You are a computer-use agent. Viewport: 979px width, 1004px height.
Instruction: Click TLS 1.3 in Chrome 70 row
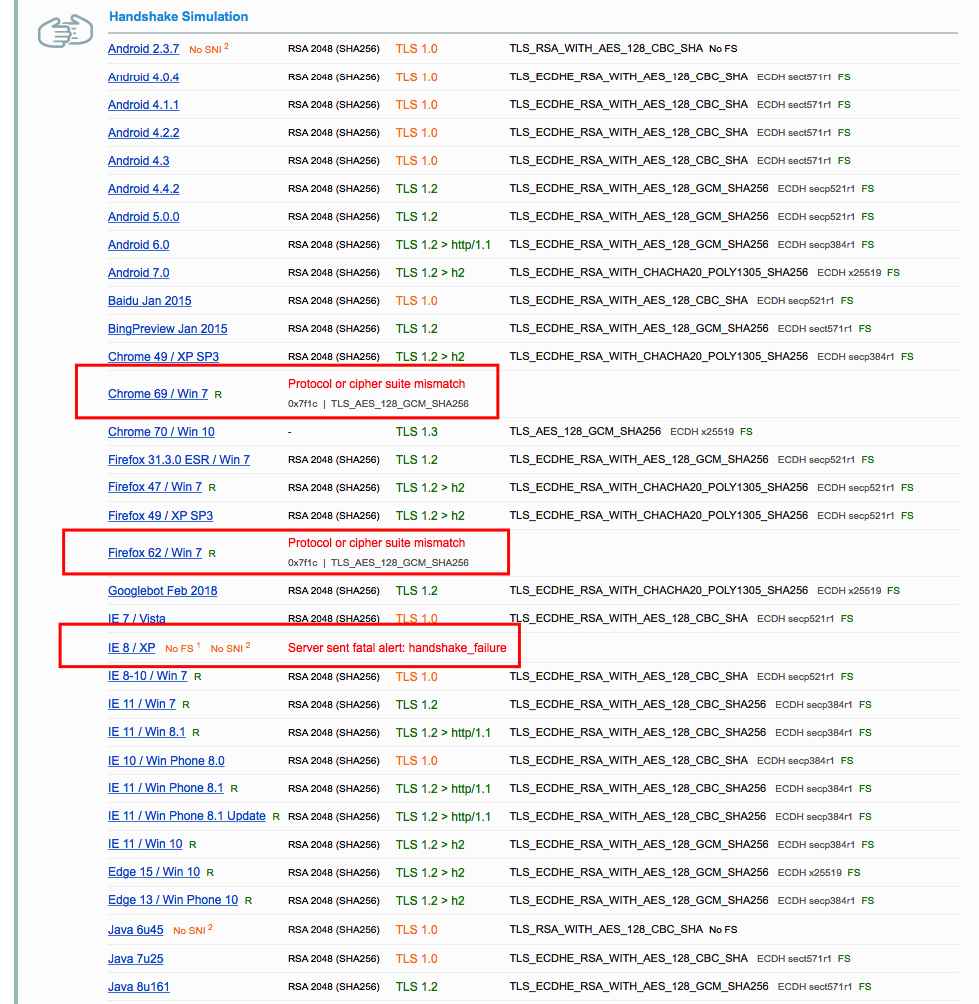[416, 432]
